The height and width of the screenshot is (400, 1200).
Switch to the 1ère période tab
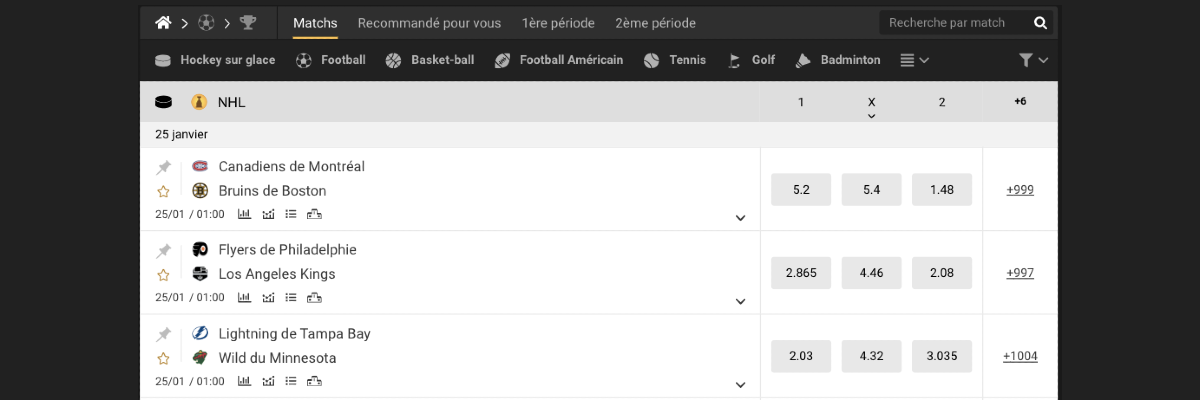tap(558, 23)
